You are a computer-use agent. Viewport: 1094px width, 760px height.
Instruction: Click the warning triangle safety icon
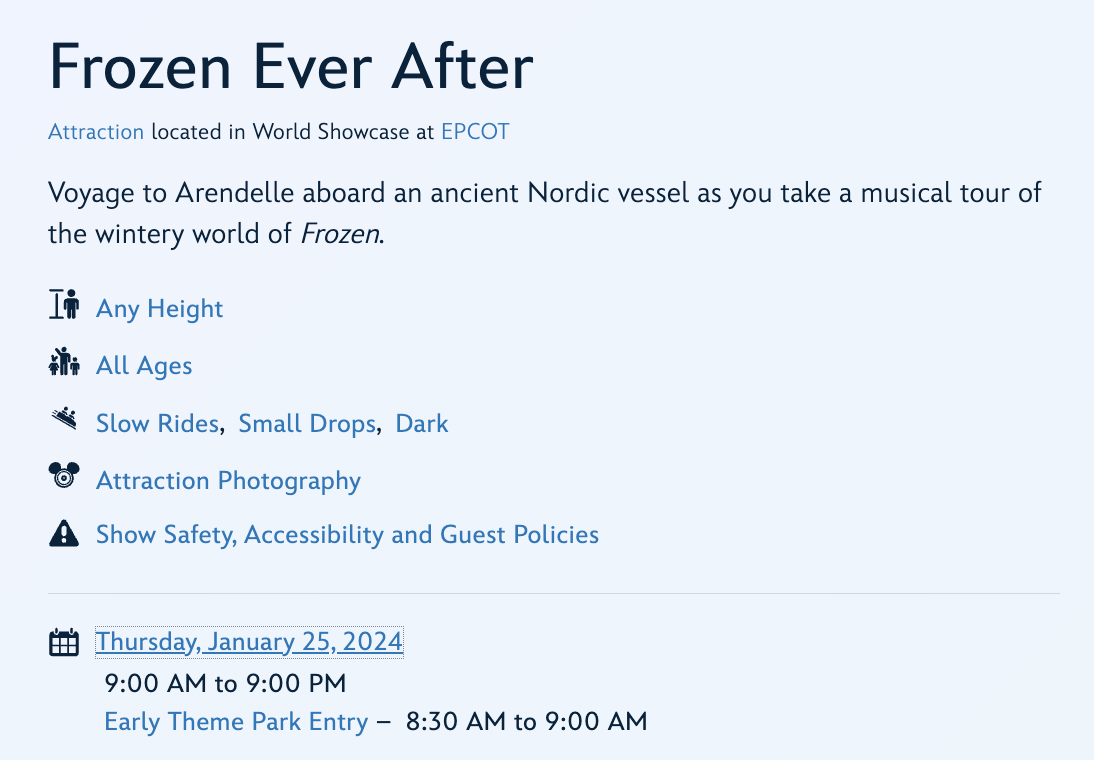(63, 535)
